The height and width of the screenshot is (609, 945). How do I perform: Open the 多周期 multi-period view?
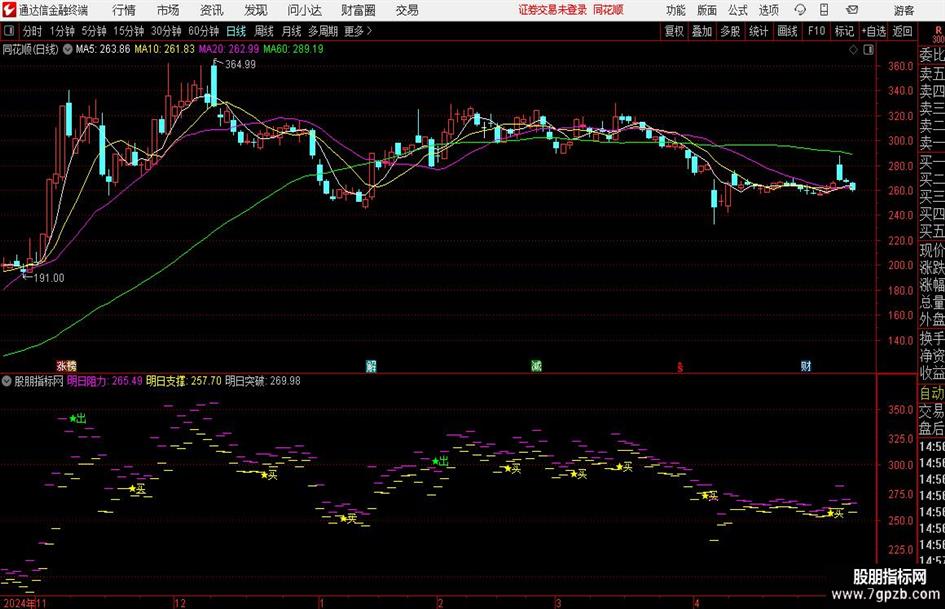323,31
